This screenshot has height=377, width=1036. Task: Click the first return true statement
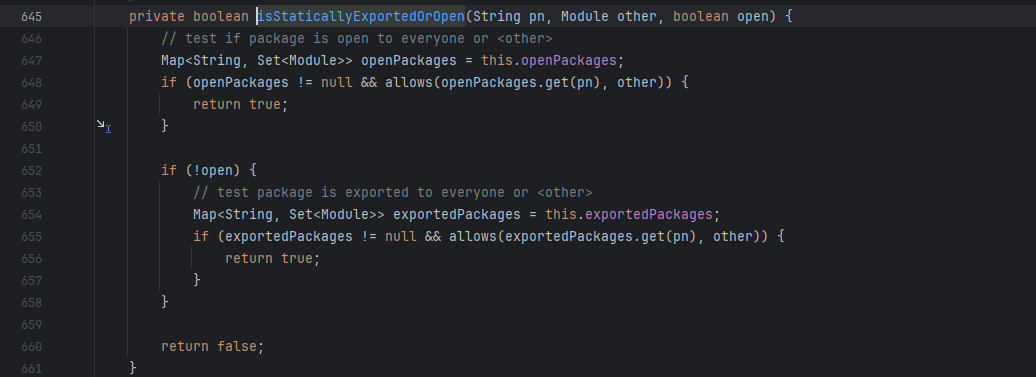pos(240,104)
